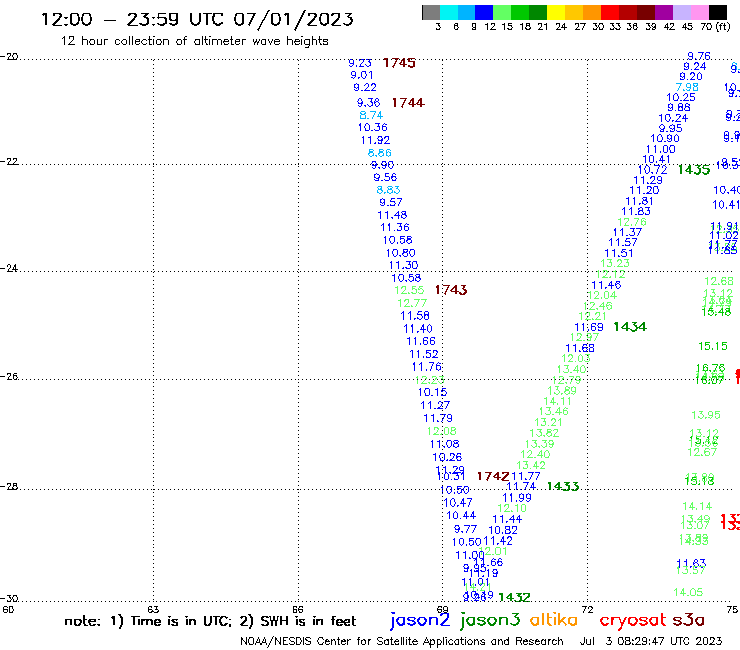This screenshot has width=740, height=650.
Task: Click the NOAA/NESDIS credit line
Action: pyautogui.click(x=402, y=641)
